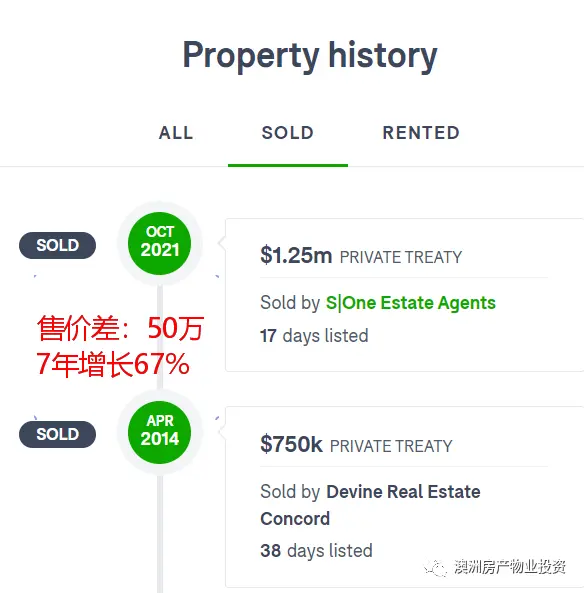Click the $750k sale price
The image size is (584, 593).
(x=291, y=444)
